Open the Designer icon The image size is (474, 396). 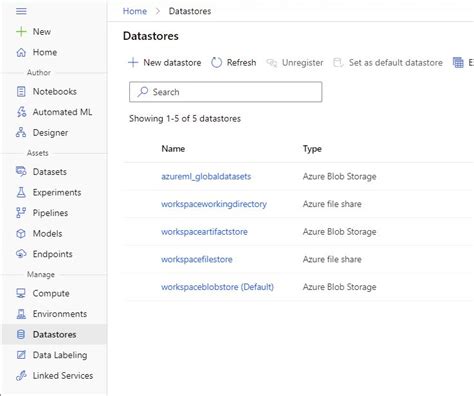21,133
